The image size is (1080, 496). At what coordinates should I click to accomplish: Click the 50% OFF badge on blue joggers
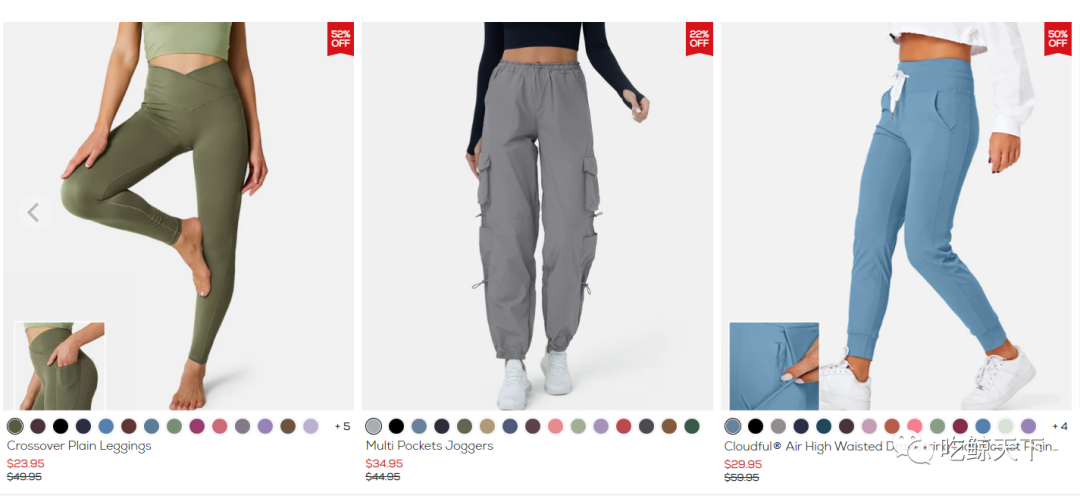click(1058, 39)
